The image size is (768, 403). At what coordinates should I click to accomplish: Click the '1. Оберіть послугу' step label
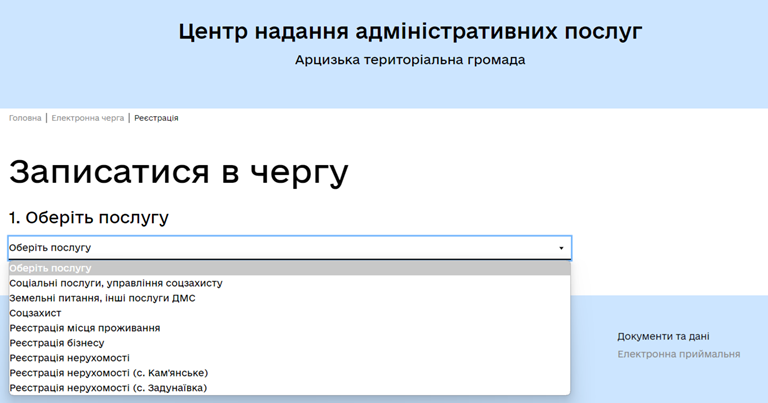[89, 217]
